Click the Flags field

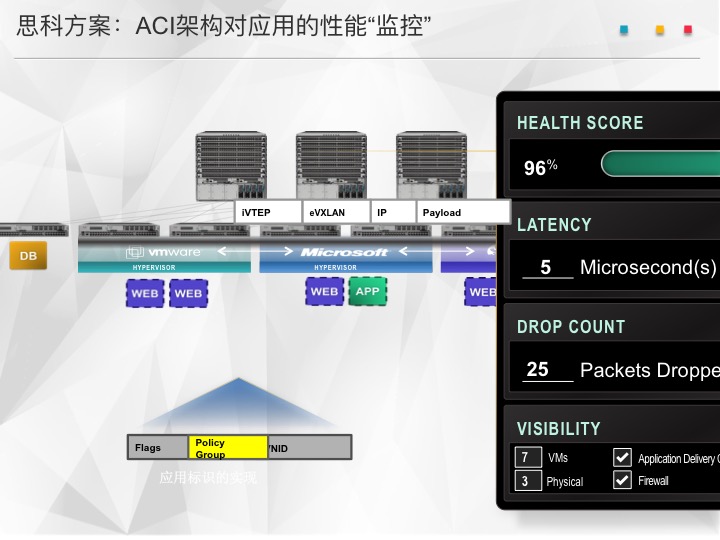click(158, 448)
